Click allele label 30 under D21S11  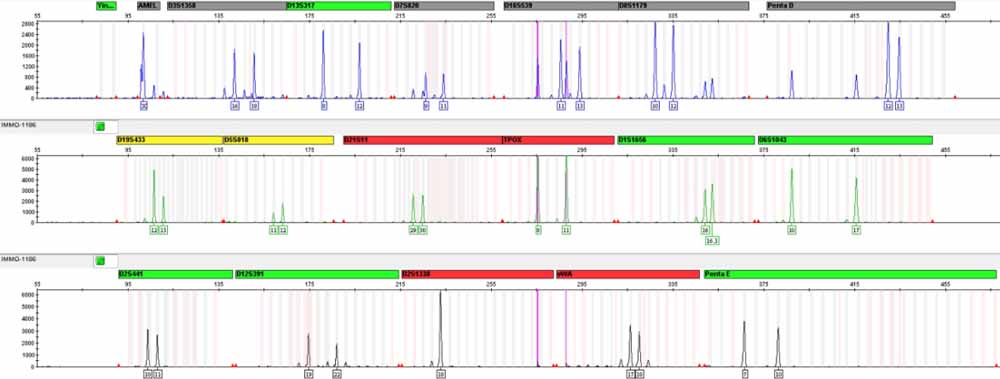423,230
